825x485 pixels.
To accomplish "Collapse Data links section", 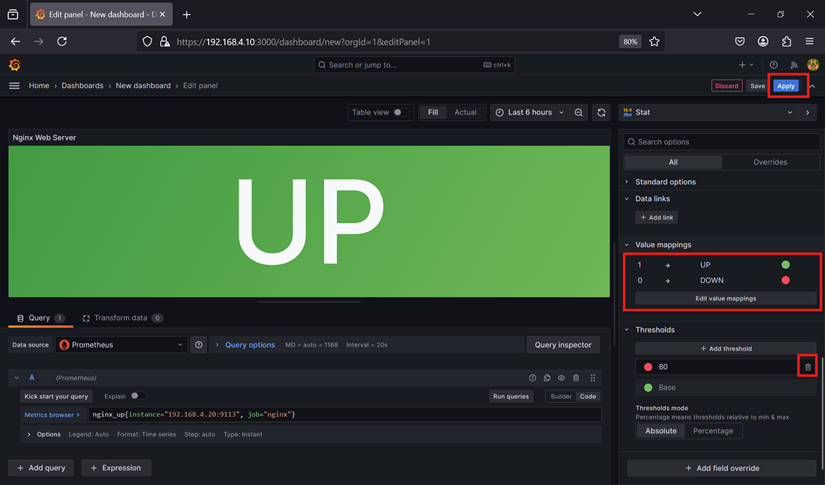I will click(x=652, y=199).
